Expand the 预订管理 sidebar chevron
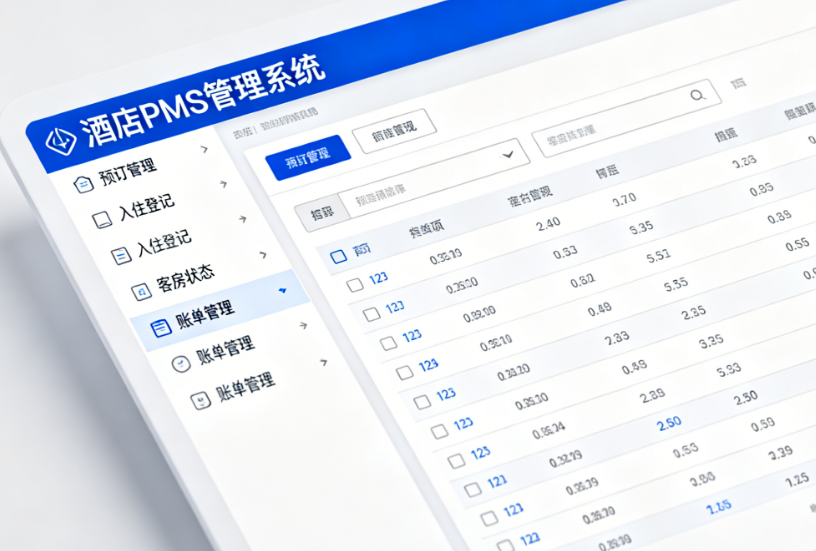Viewport: 816px width, 551px height. pyautogui.click(x=205, y=149)
